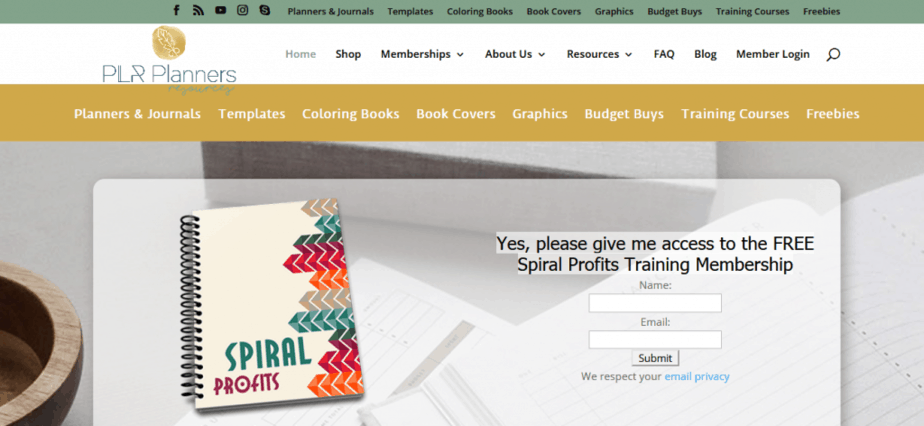
Task: Focus the Name input field
Action: tap(655, 303)
